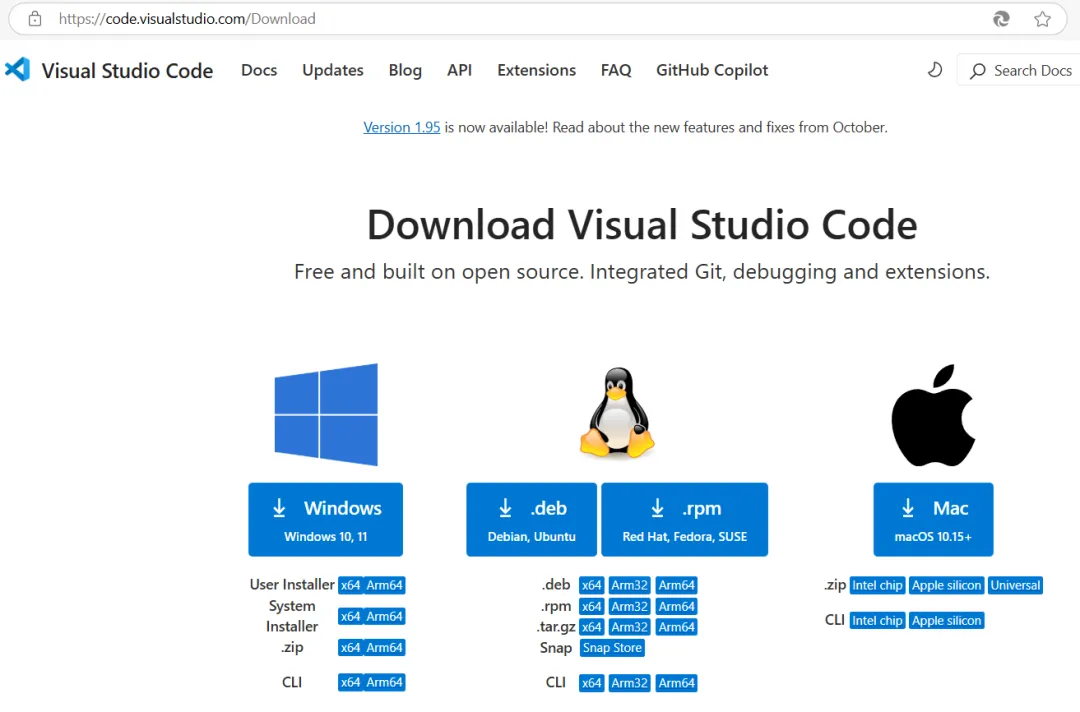This screenshot has height=712, width=1080.
Task: Select Linux .rpm Arm32 download
Action: (x=630, y=607)
